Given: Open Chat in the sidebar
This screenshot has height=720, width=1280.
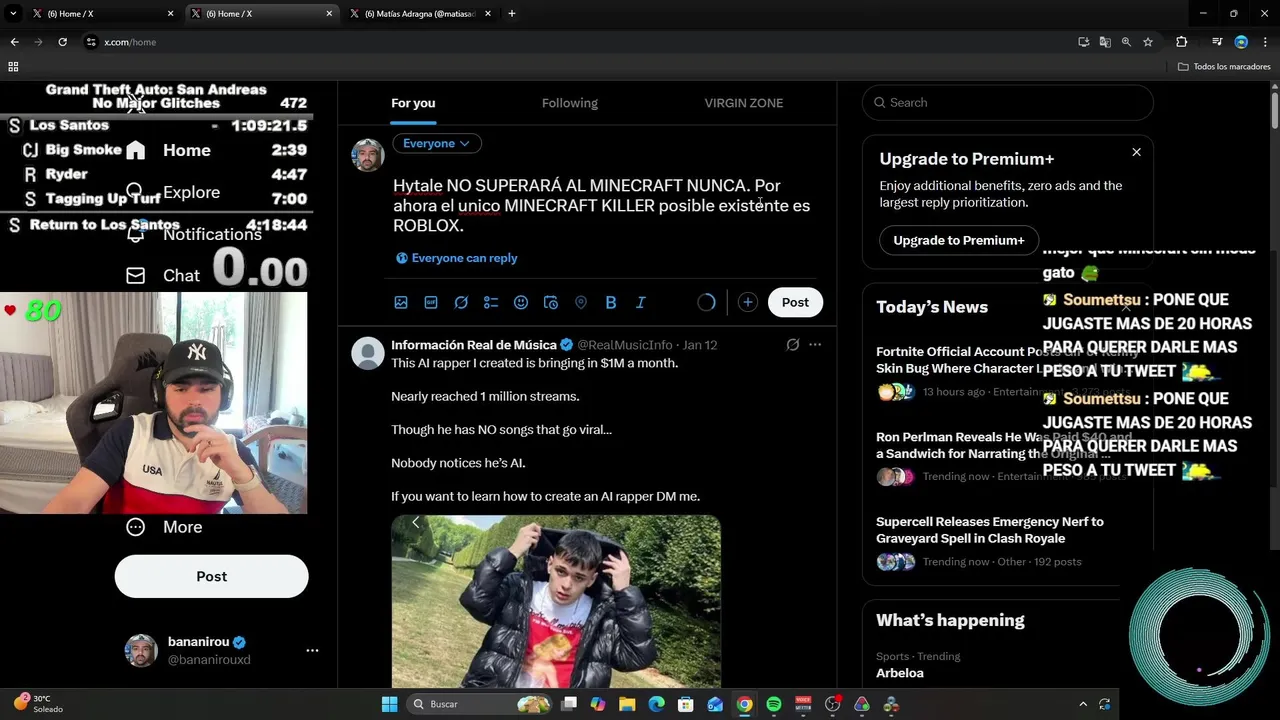Looking at the screenshot, I should [163, 275].
